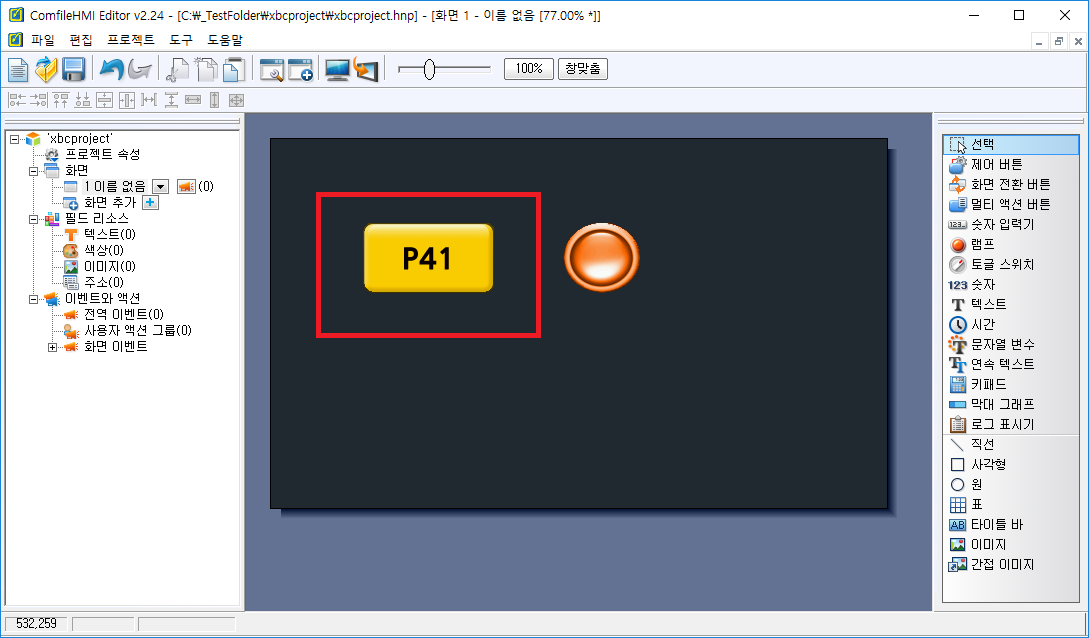Choose the 막대 그래프 bar graph tool
Image resolution: width=1089 pixels, height=638 pixels.
tap(1002, 404)
